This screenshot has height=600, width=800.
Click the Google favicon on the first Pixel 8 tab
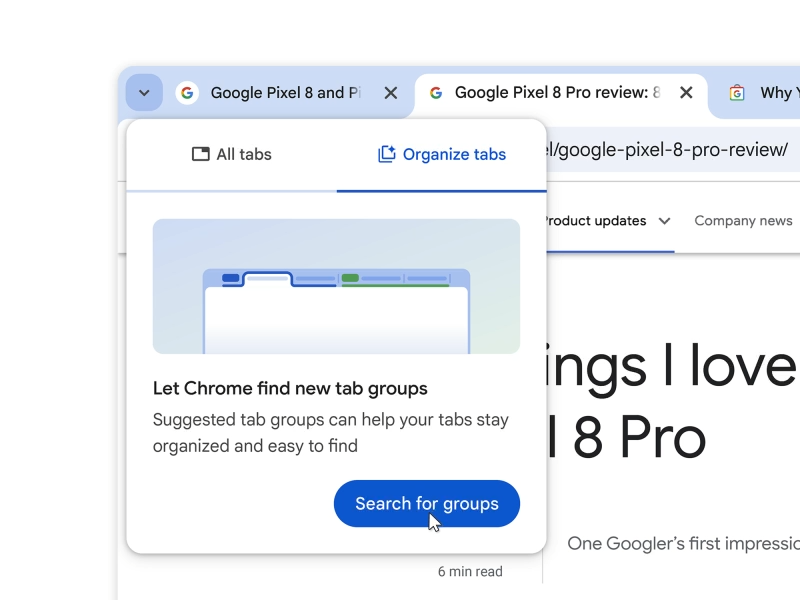[187, 92]
